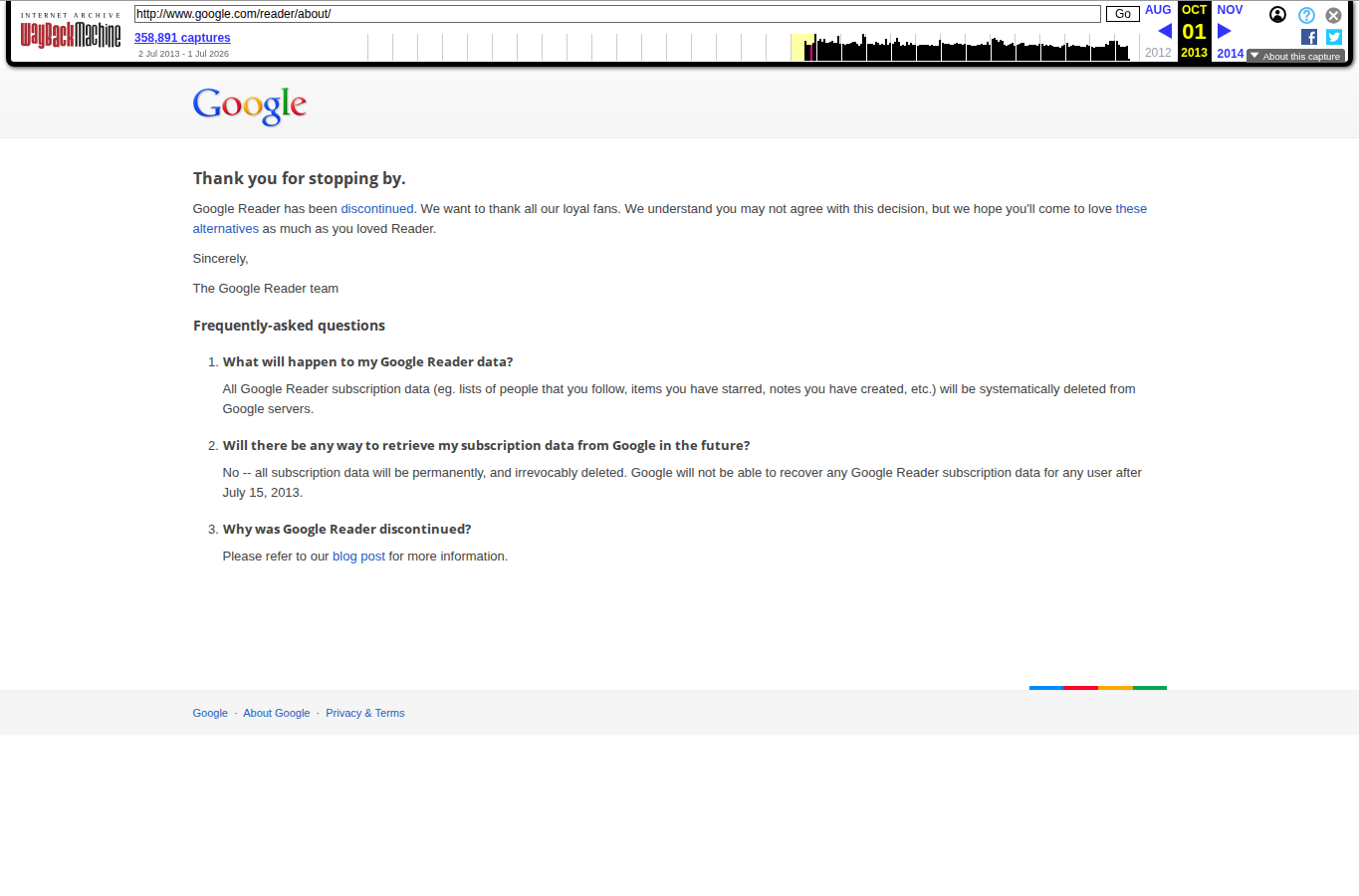Click the green segment of the footer color bar
This screenshot has height=896, width=1359.
pyautogui.click(x=1150, y=688)
